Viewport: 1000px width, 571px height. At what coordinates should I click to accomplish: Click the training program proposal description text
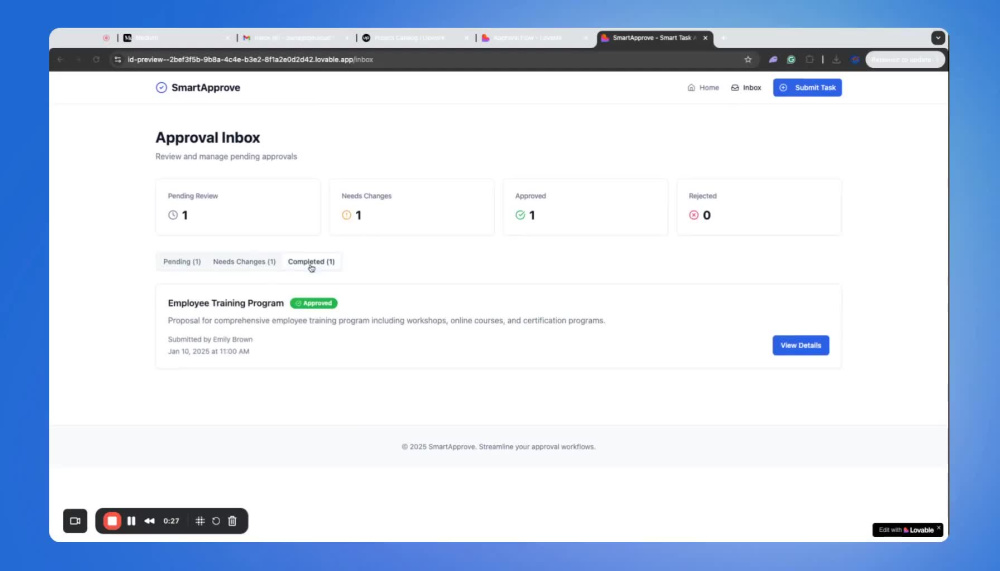(386, 320)
